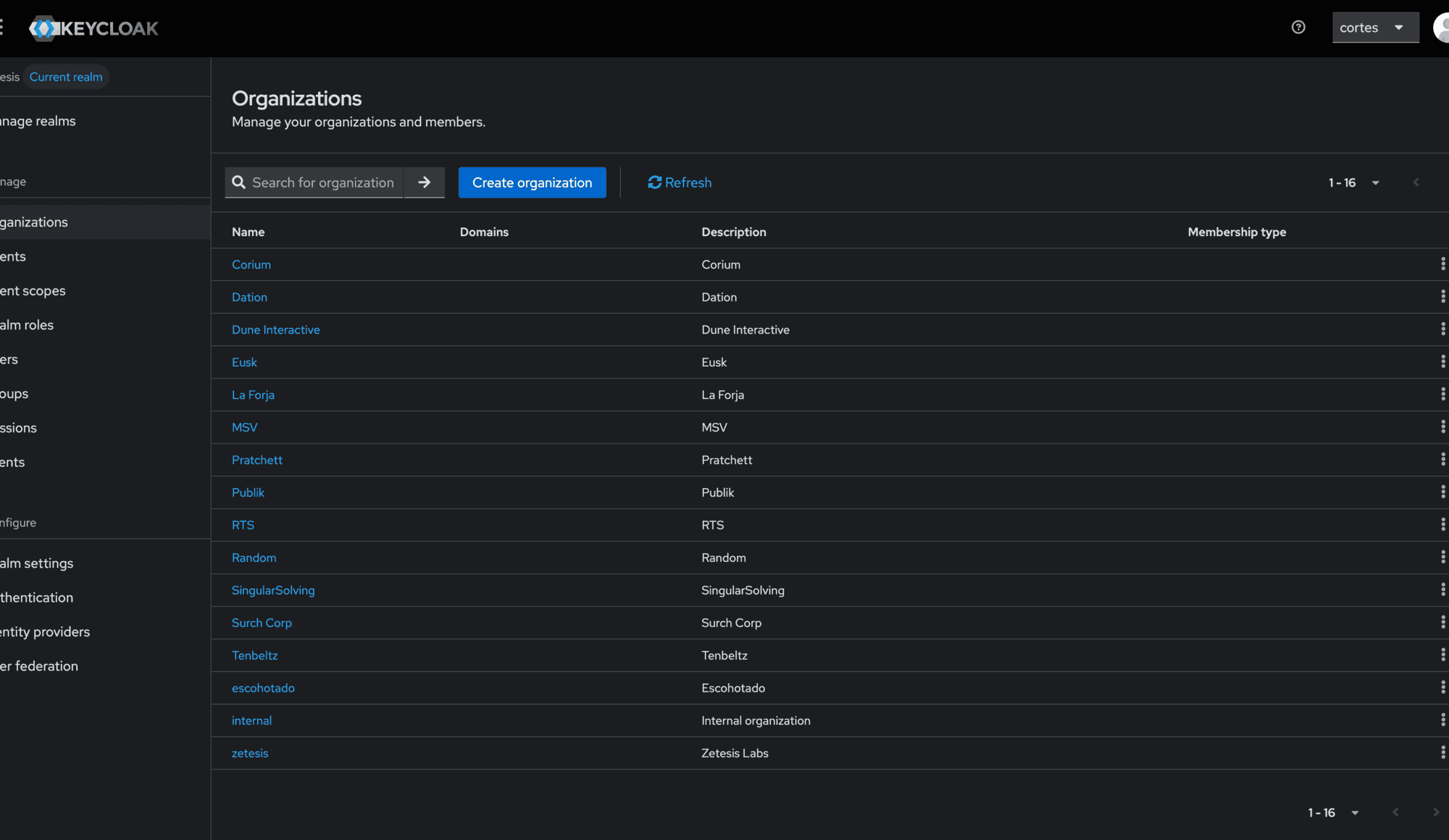
Task: Open kebab menu for Pratchett row
Action: point(1442,460)
